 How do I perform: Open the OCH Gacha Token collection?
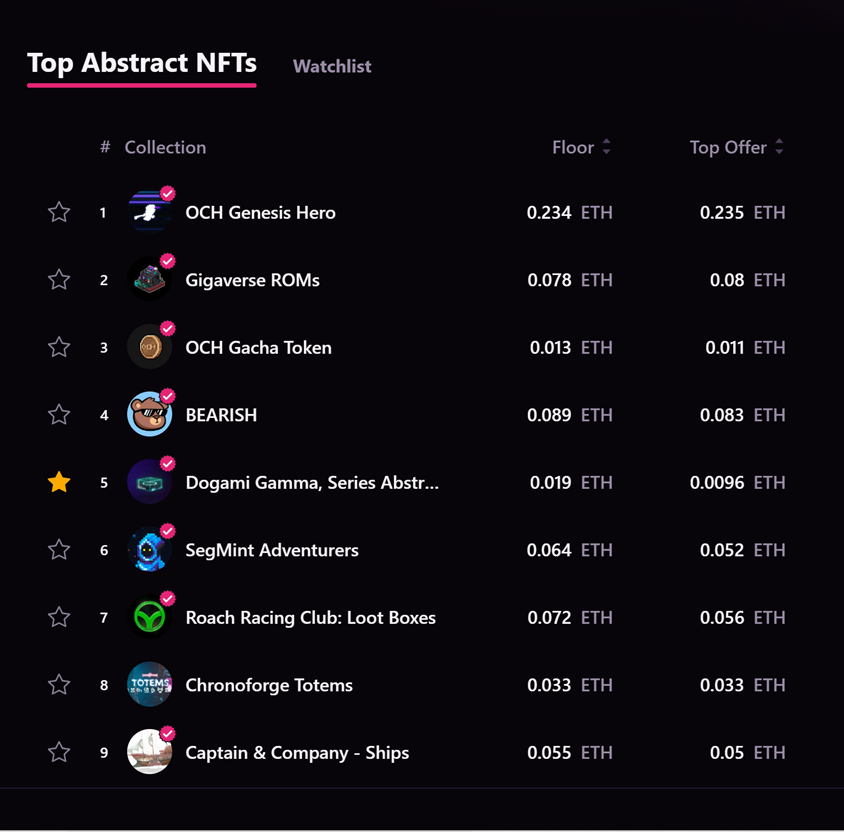pos(258,348)
